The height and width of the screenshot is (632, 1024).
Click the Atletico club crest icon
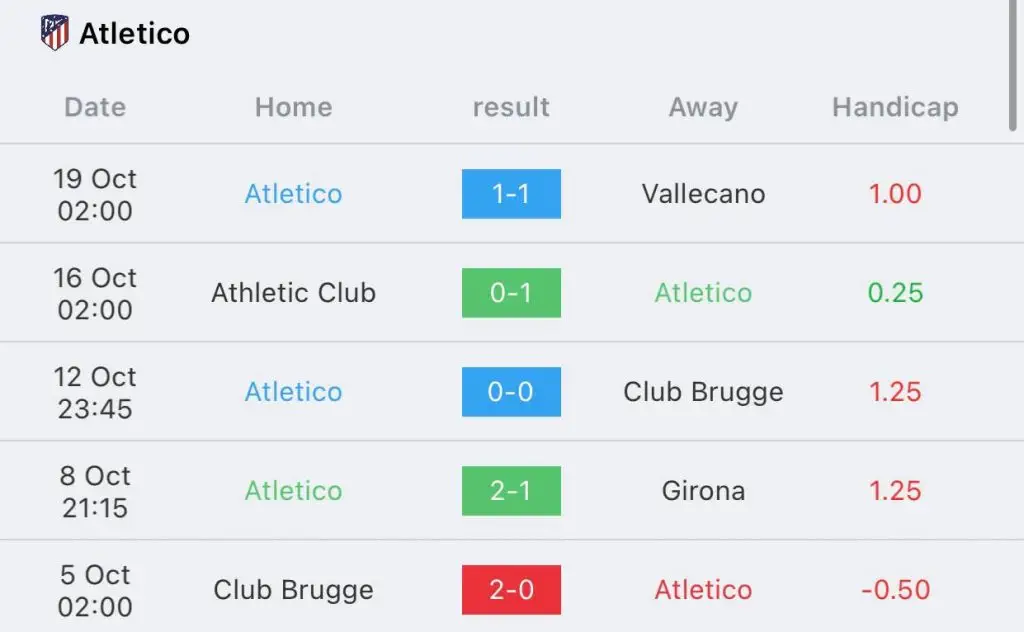point(55,33)
